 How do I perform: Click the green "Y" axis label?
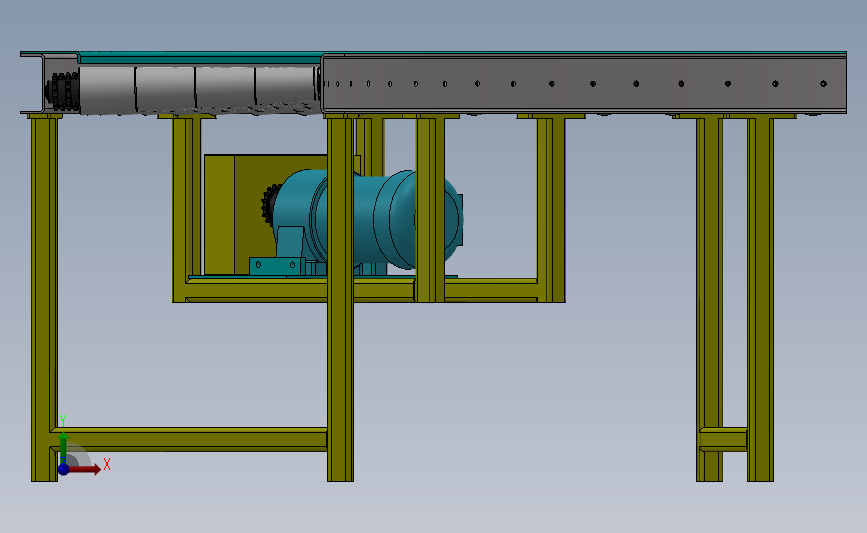(x=63, y=421)
